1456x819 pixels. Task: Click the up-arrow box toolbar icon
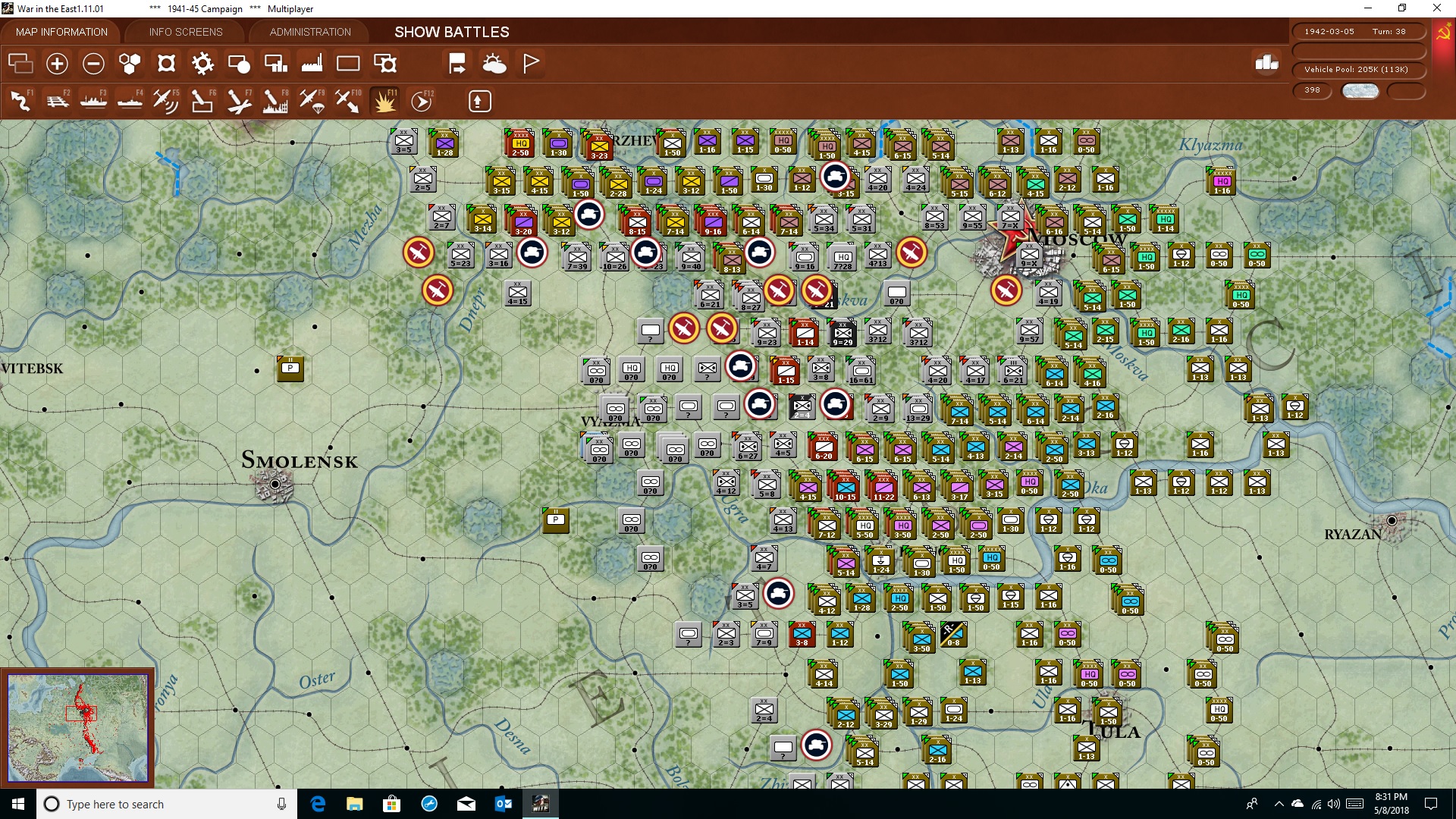(x=479, y=101)
